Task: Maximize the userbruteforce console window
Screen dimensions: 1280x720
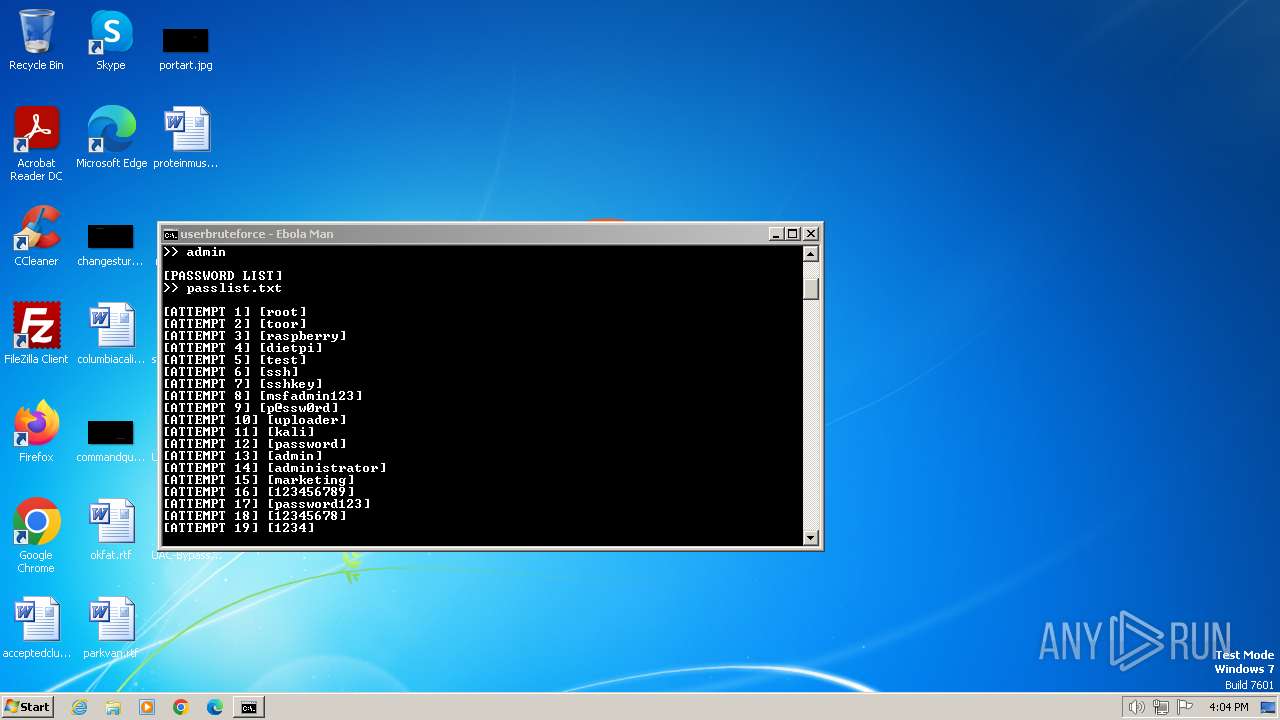Action: coord(793,234)
